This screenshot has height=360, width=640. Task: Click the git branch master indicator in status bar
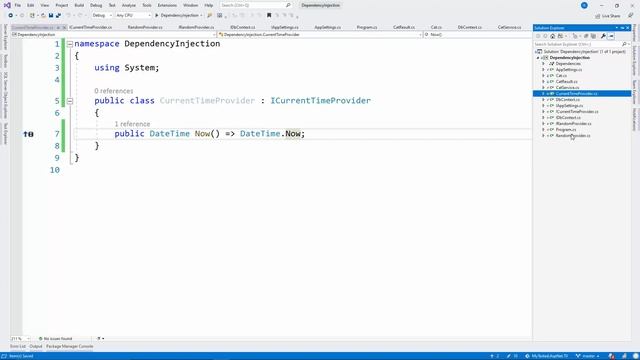(587, 356)
